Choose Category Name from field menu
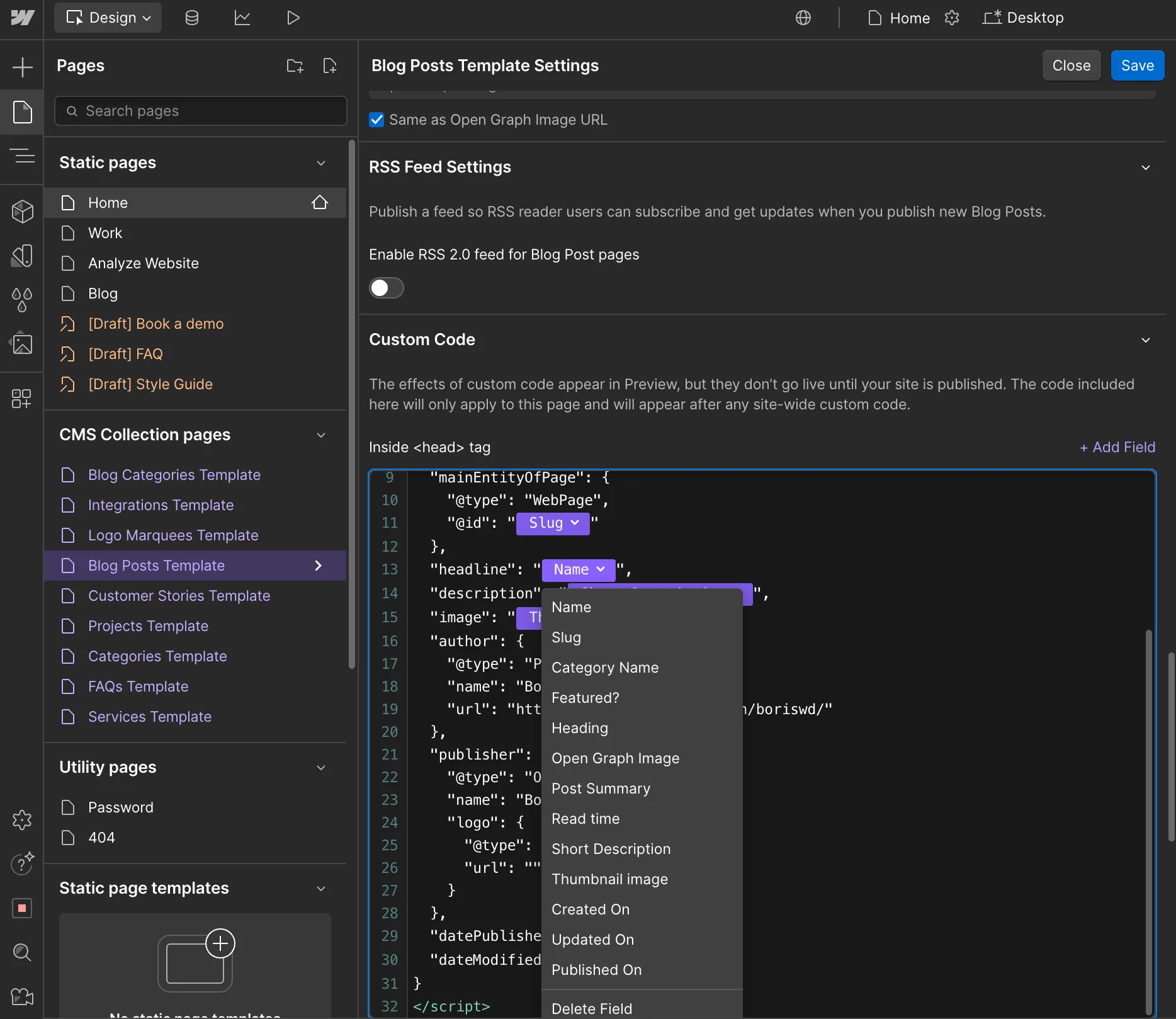 pos(642,668)
